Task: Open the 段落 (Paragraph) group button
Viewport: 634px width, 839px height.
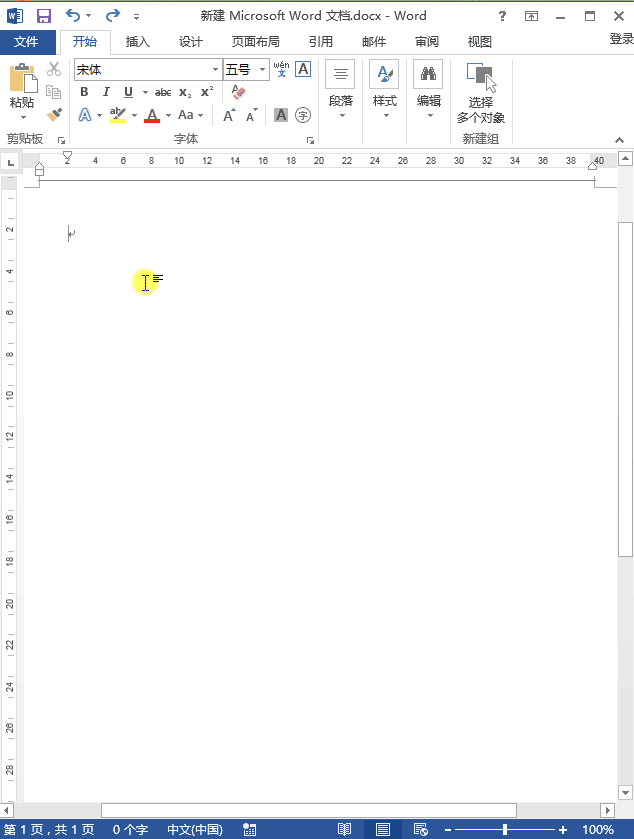Action: [340, 90]
